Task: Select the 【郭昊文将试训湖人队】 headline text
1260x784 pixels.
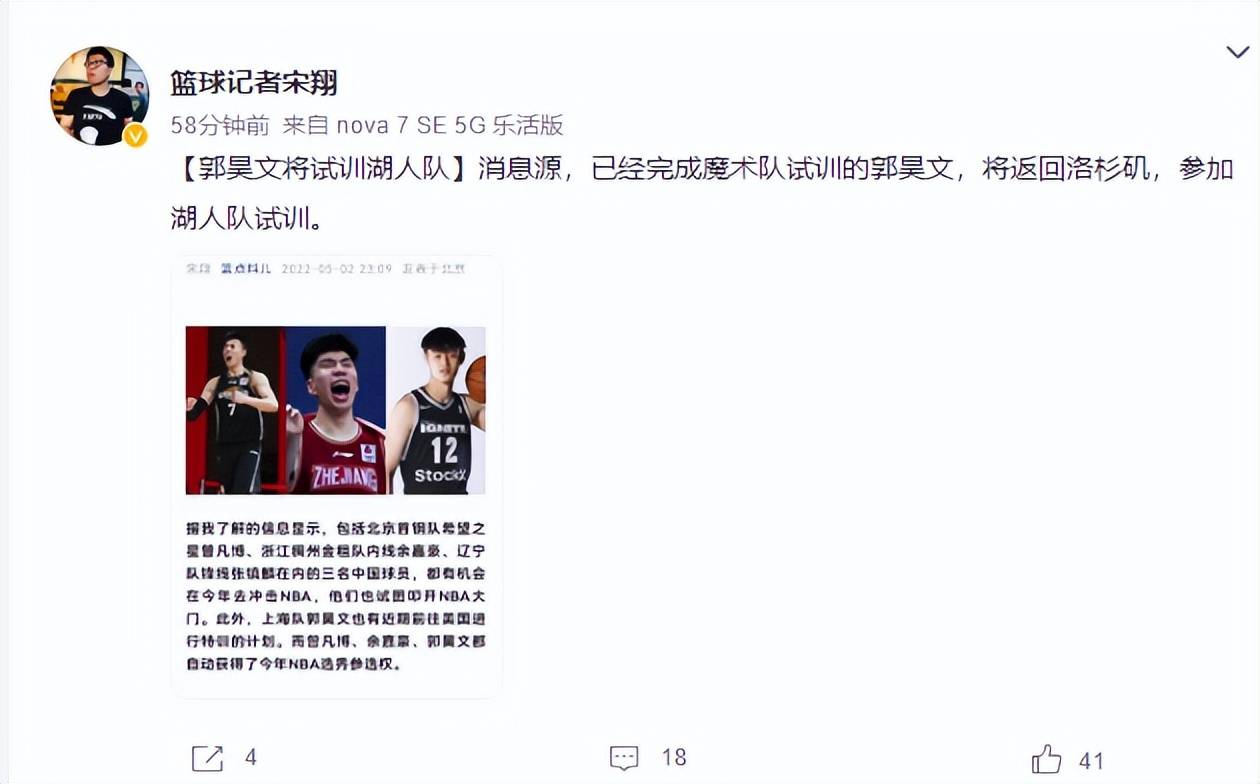Action: [x=318, y=169]
